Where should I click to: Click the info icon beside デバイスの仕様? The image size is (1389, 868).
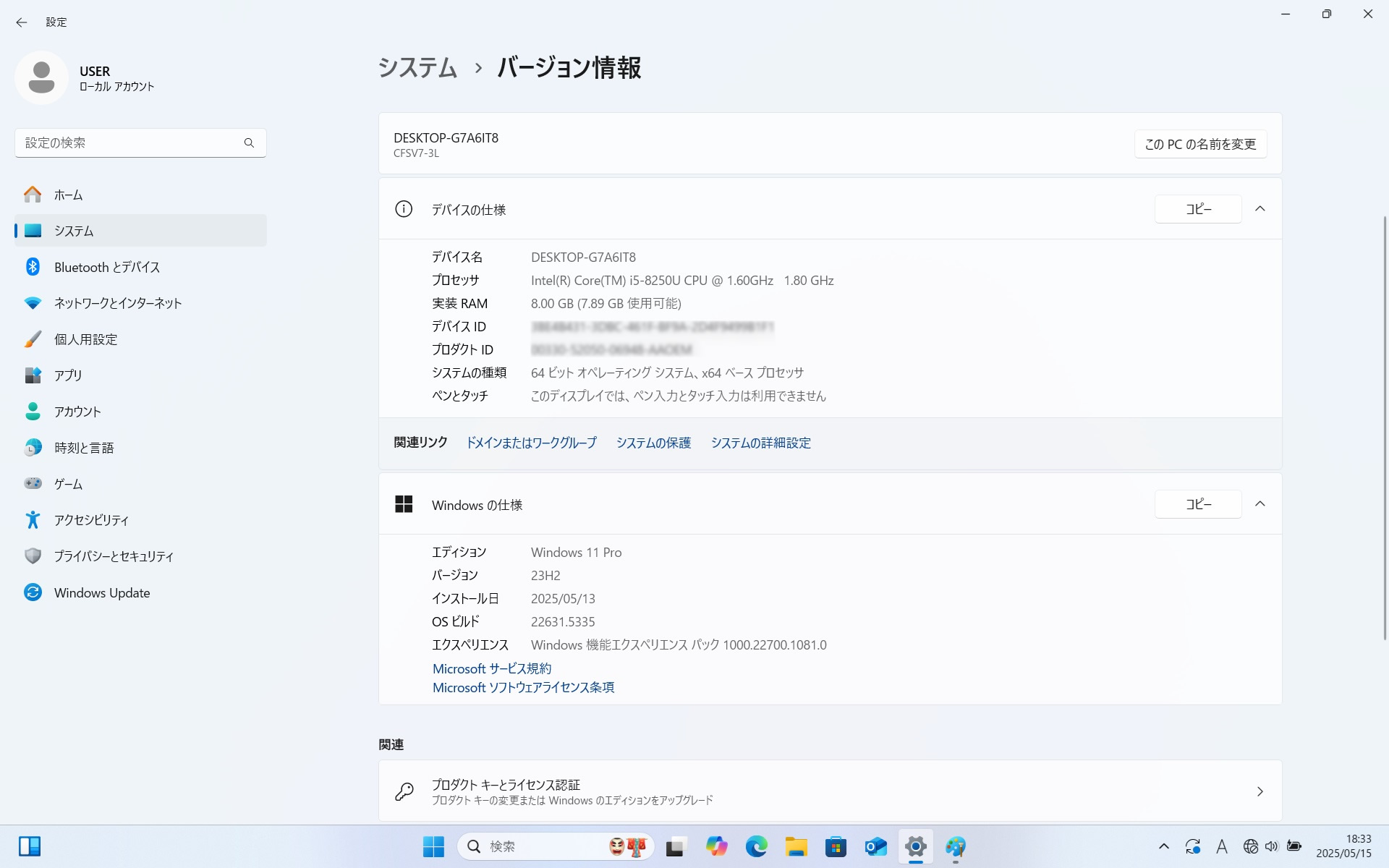pyautogui.click(x=404, y=209)
